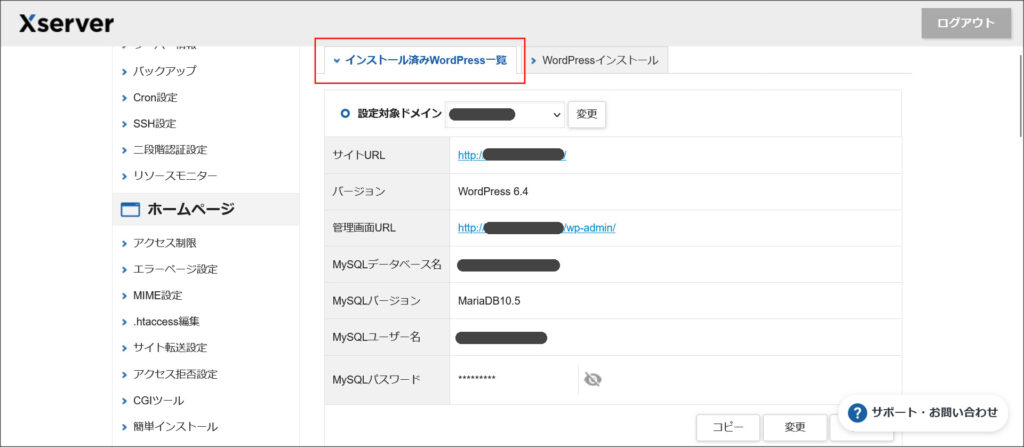
Task: Open Cron設定 in the sidebar
Action: (155, 97)
